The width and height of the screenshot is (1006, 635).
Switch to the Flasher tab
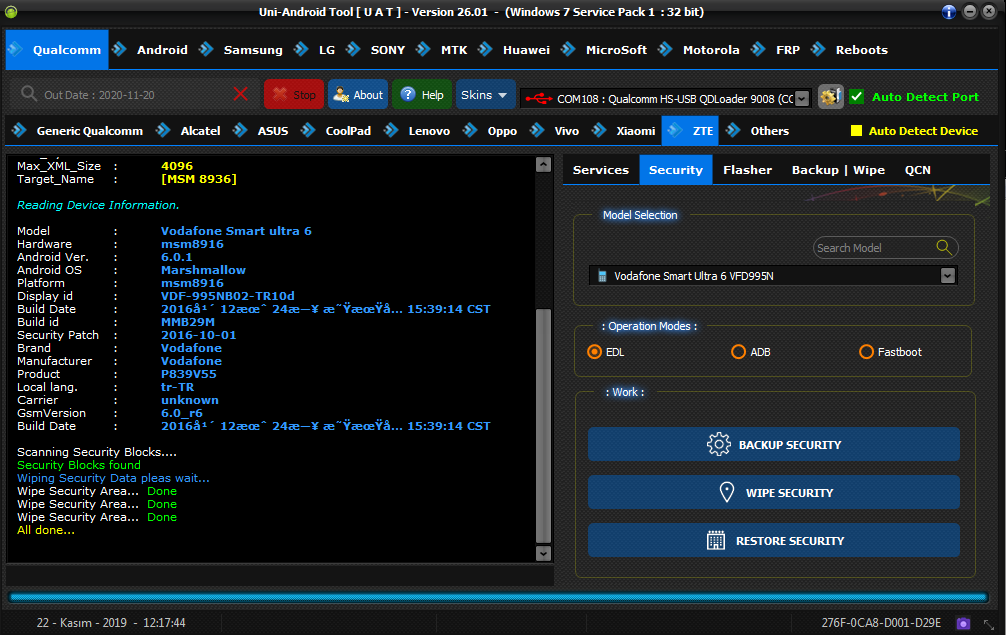(x=747, y=170)
